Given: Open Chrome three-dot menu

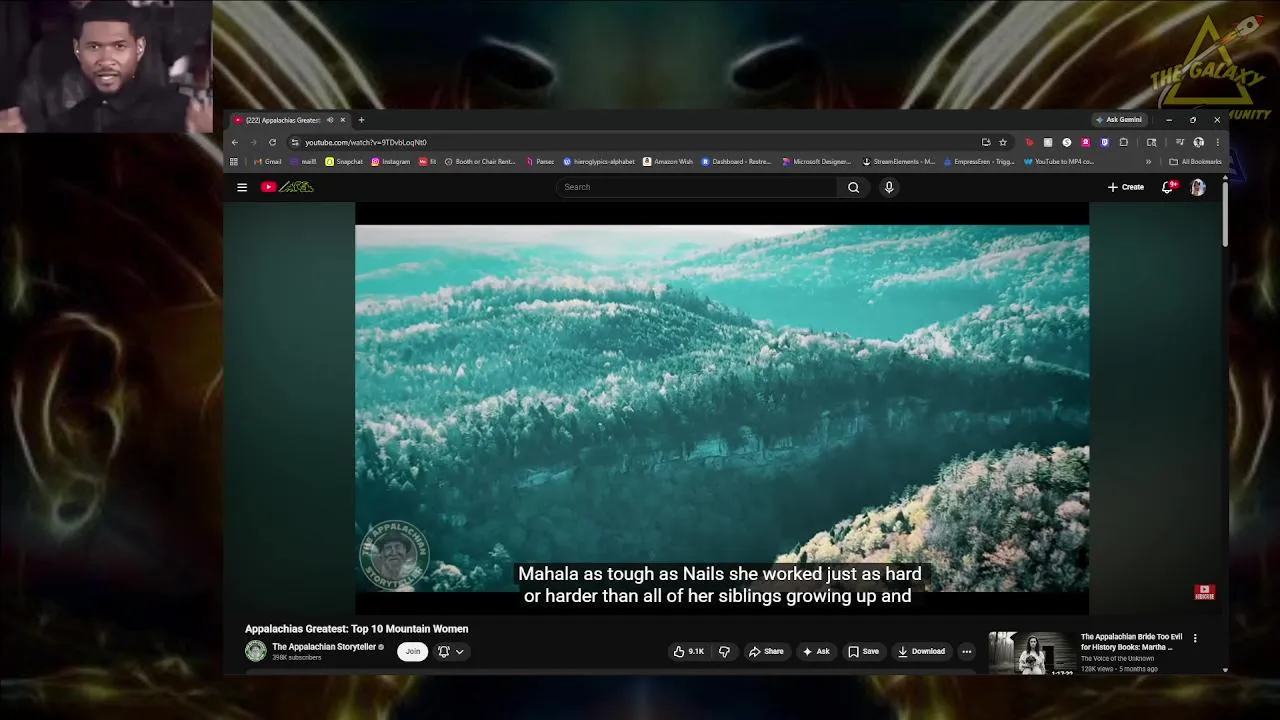Looking at the screenshot, I should click(x=1217, y=142).
